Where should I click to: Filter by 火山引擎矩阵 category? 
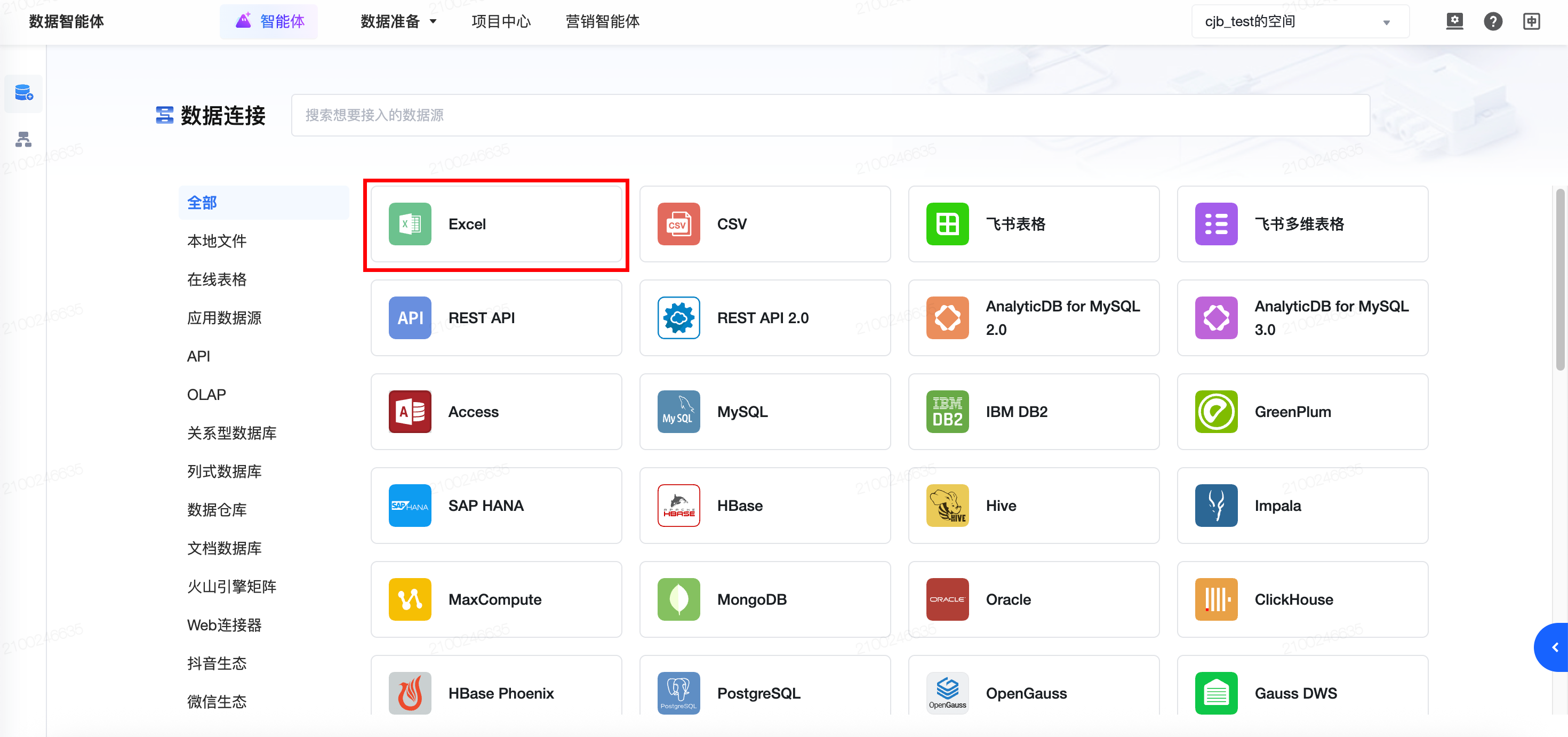(231, 586)
